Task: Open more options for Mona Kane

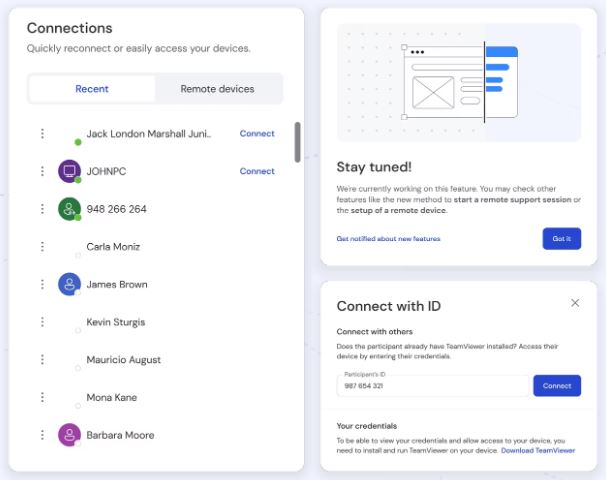Action: click(x=42, y=397)
